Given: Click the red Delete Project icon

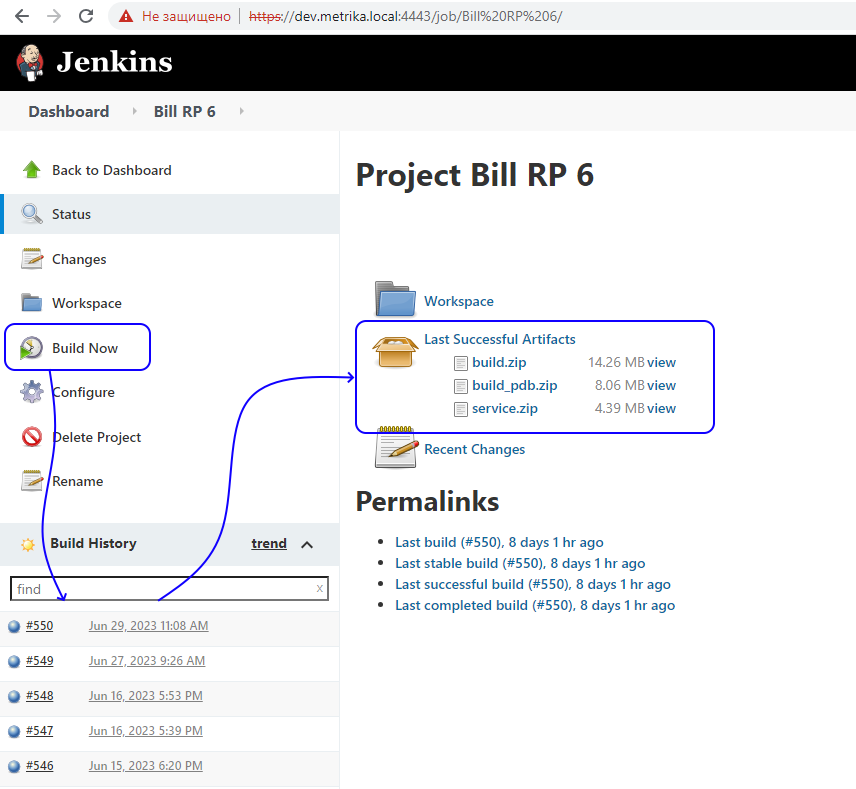Looking at the screenshot, I should (32, 437).
